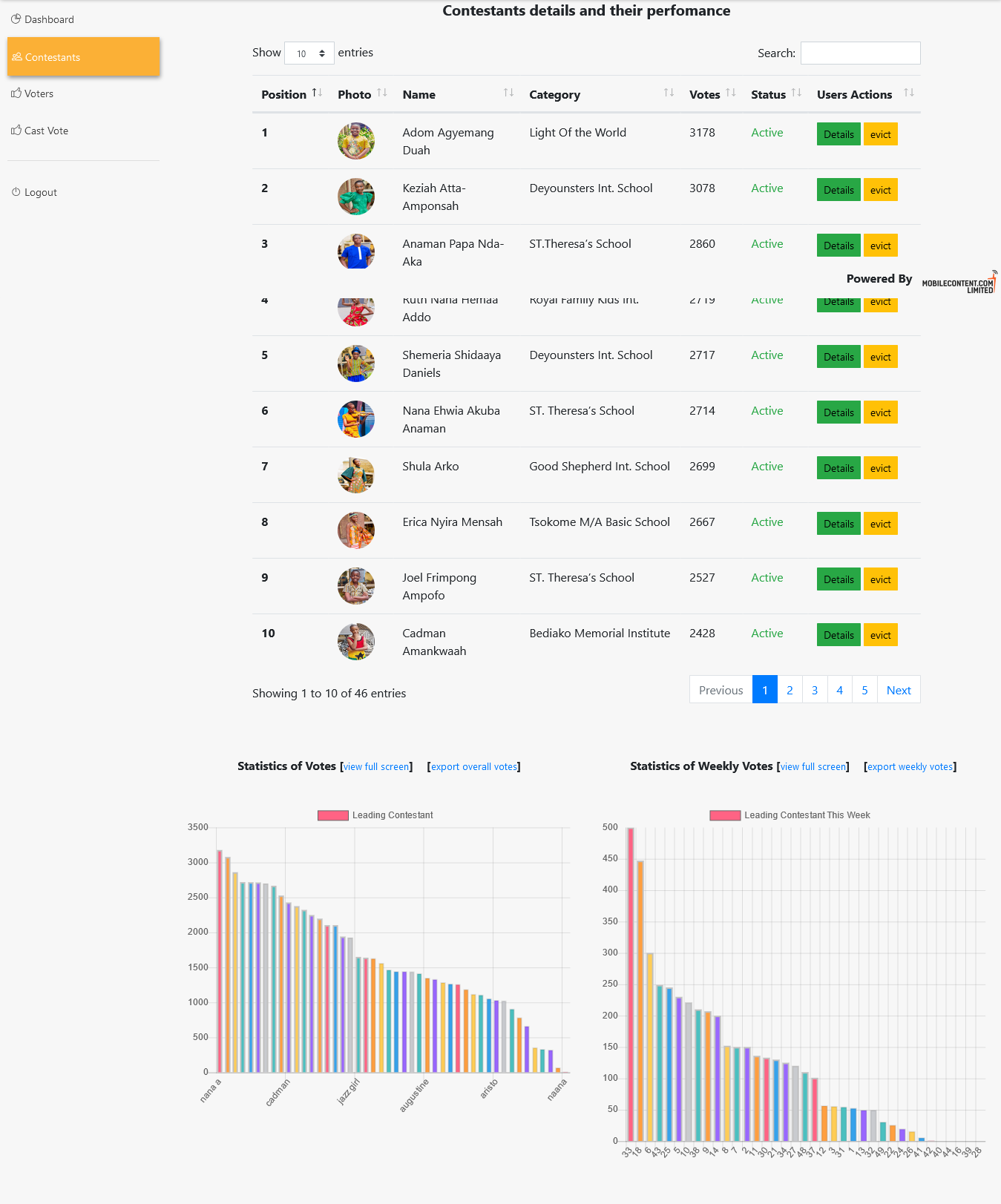Click the Cast Vote icon

(x=16, y=131)
